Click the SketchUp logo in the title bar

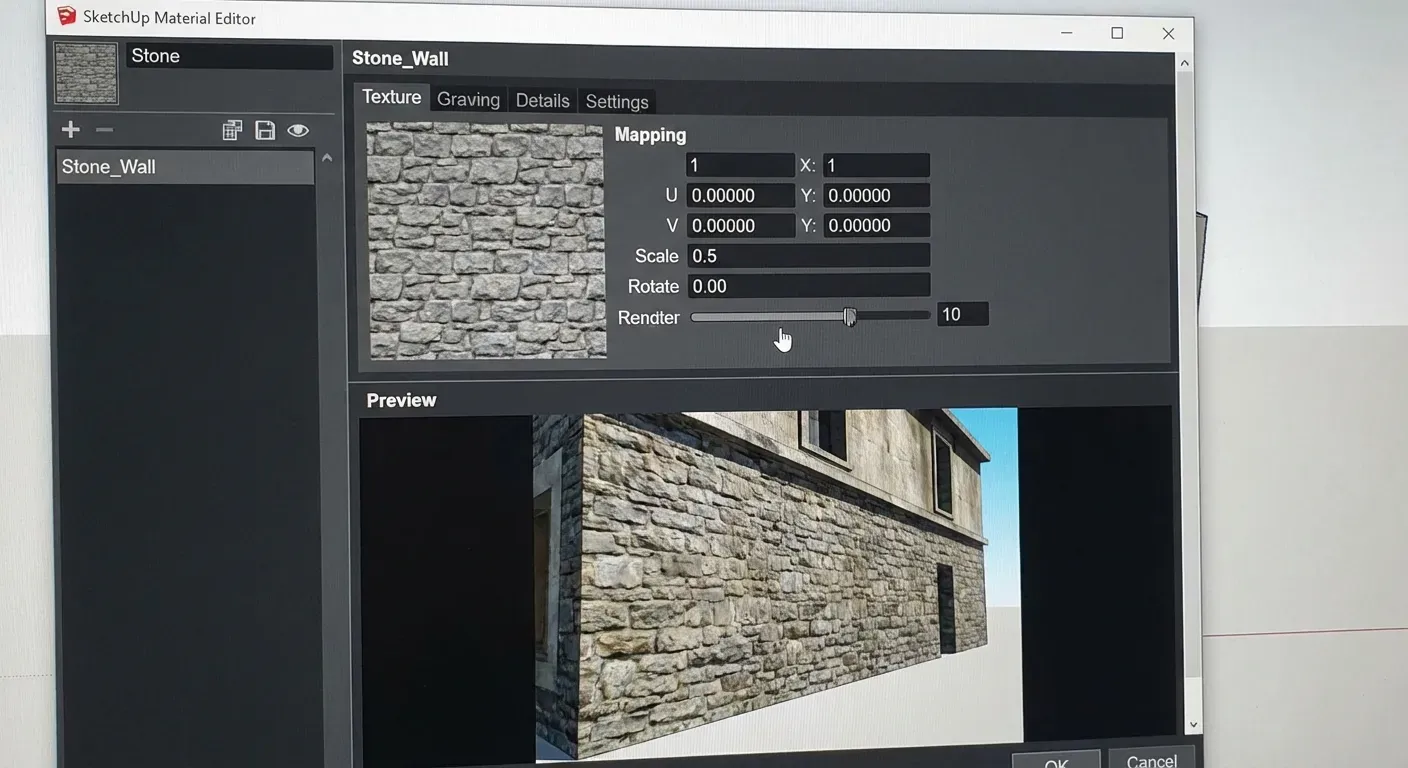tap(66, 16)
